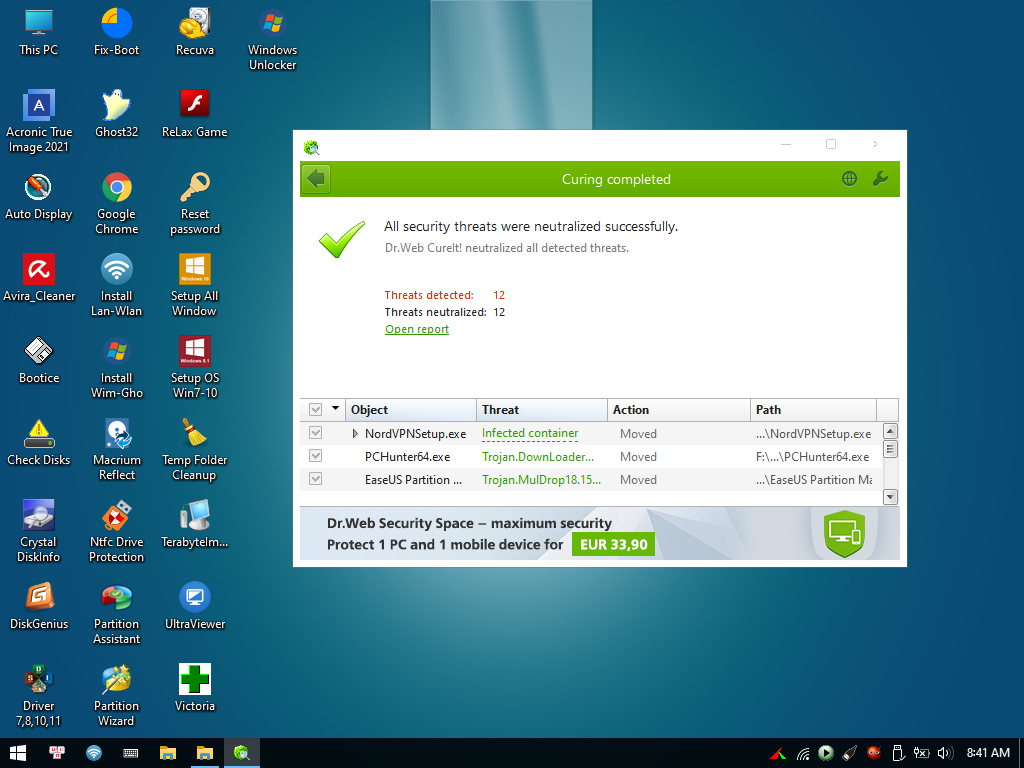Click the threat list scrollbar thumb

click(890, 449)
